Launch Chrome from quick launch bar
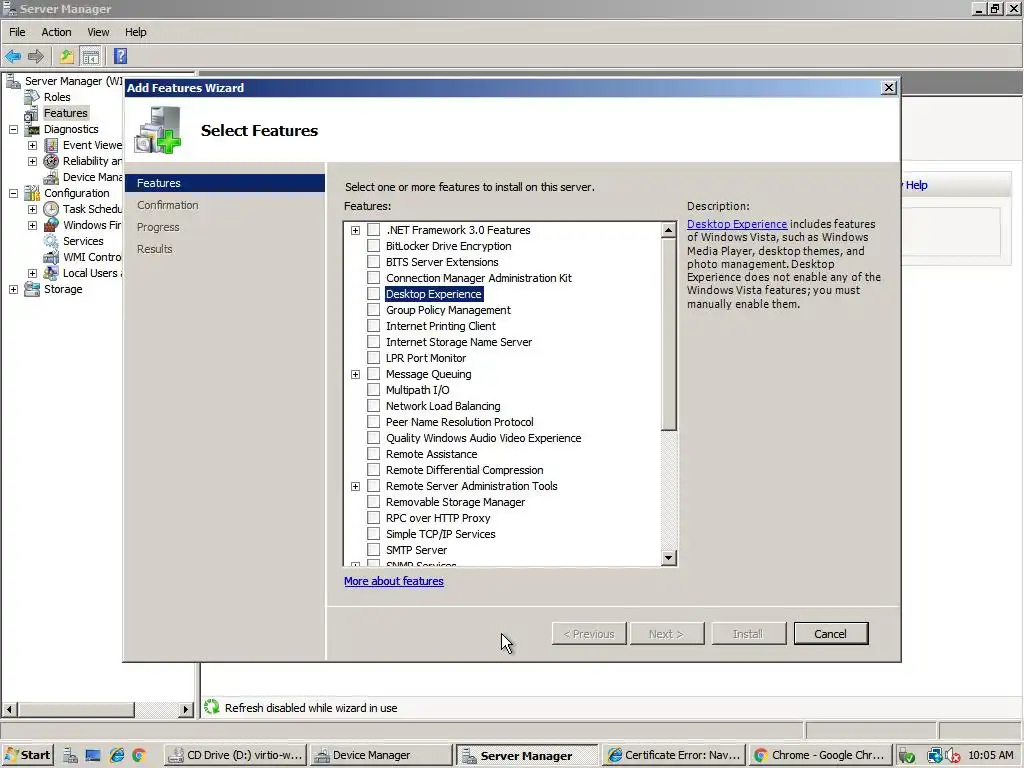The width and height of the screenshot is (1024, 768). 138,756
